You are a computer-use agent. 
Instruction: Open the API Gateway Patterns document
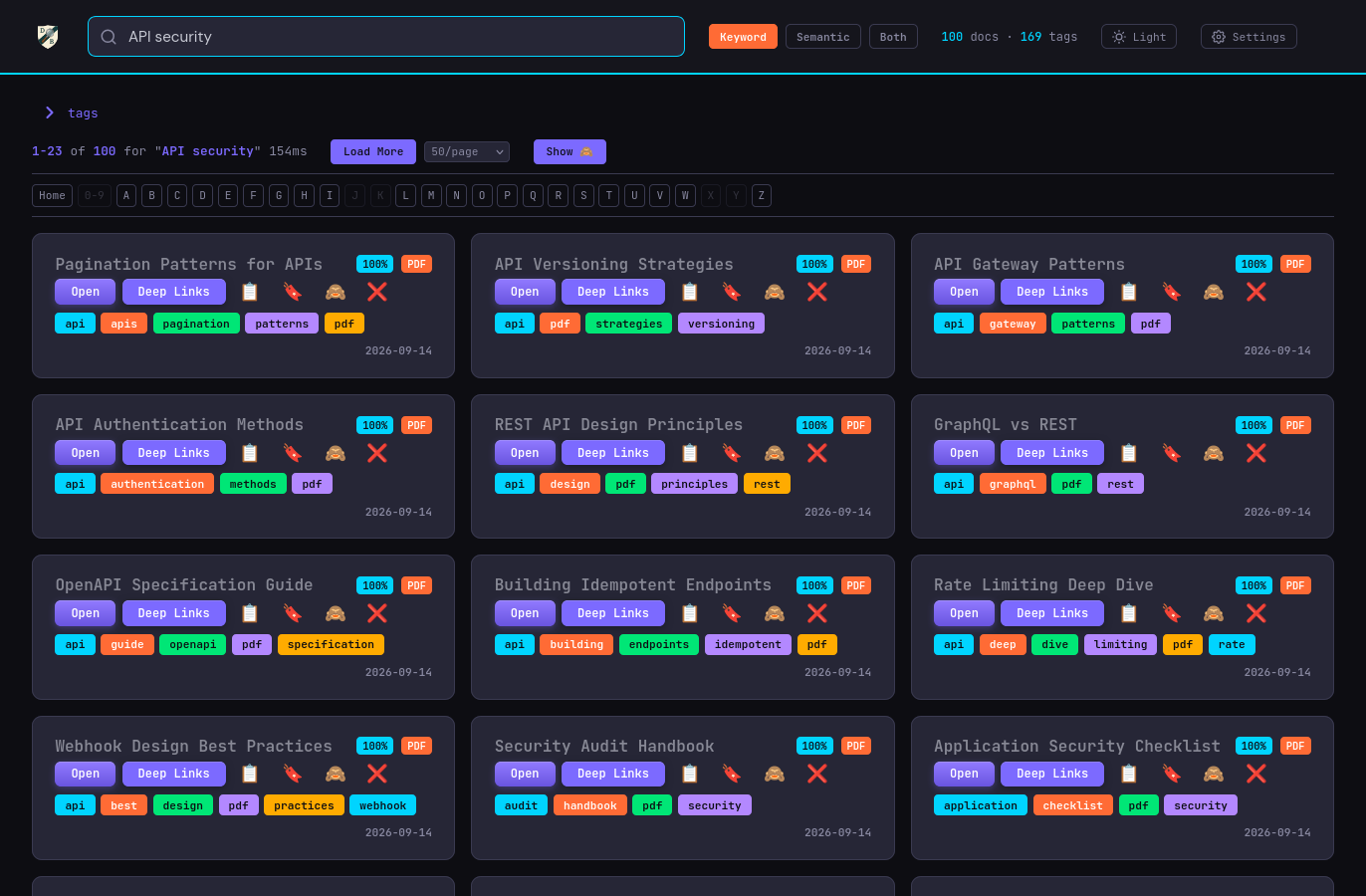click(964, 292)
